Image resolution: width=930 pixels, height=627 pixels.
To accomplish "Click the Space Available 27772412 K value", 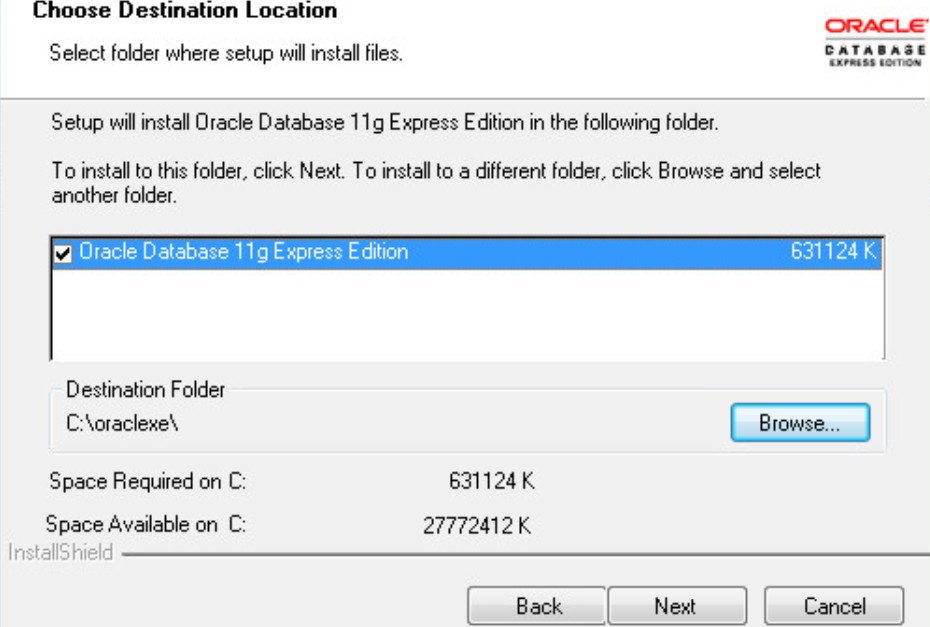I will coord(477,525).
